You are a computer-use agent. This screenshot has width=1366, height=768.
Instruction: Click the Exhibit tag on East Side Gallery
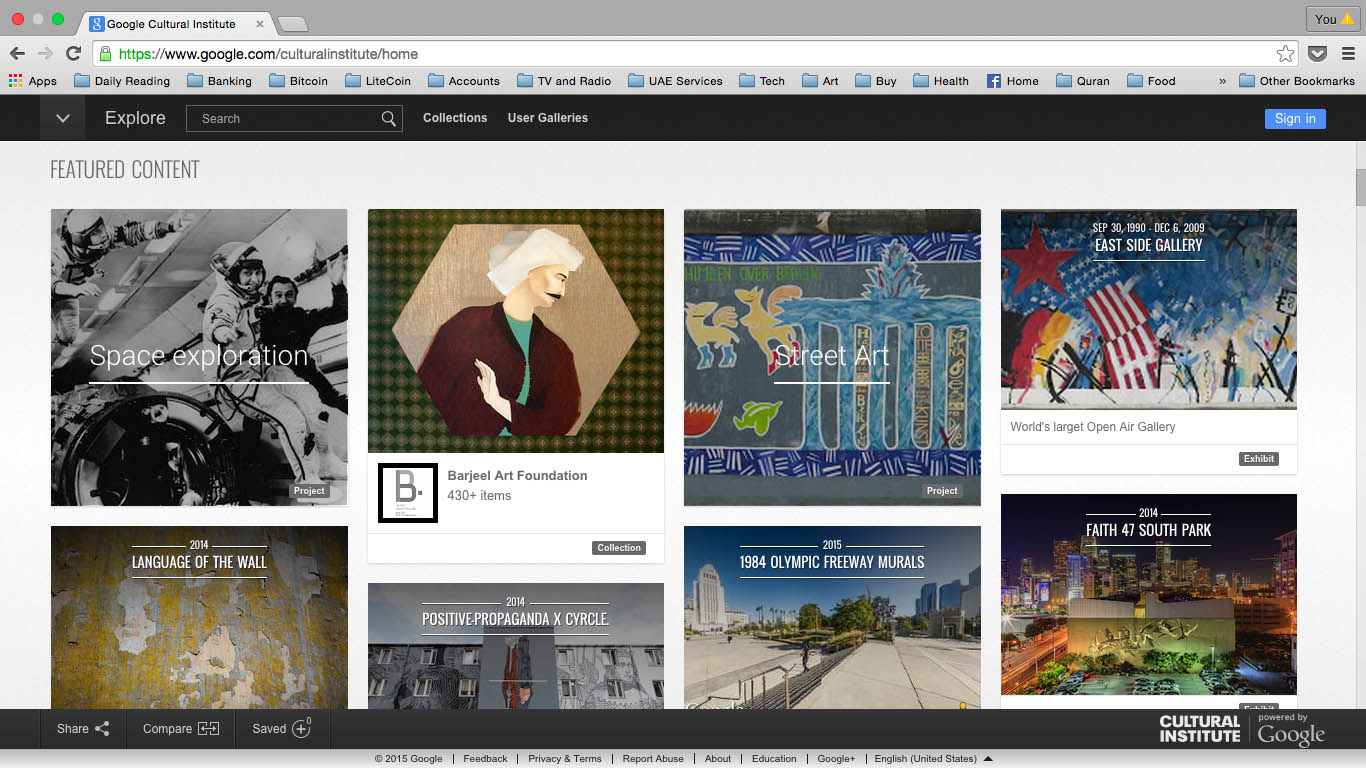pos(1259,459)
